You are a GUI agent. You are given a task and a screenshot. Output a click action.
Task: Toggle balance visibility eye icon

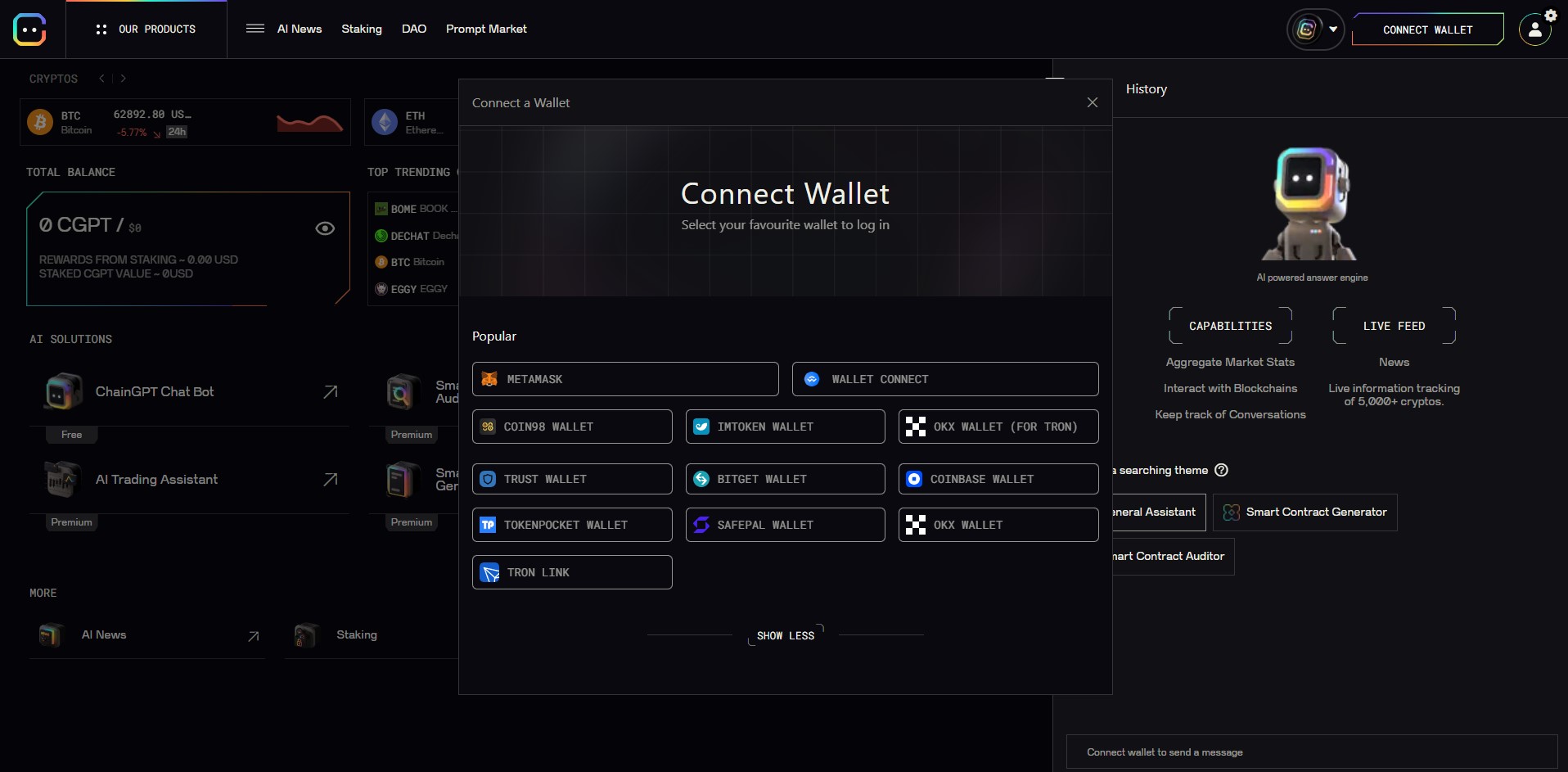pyautogui.click(x=325, y=228)
